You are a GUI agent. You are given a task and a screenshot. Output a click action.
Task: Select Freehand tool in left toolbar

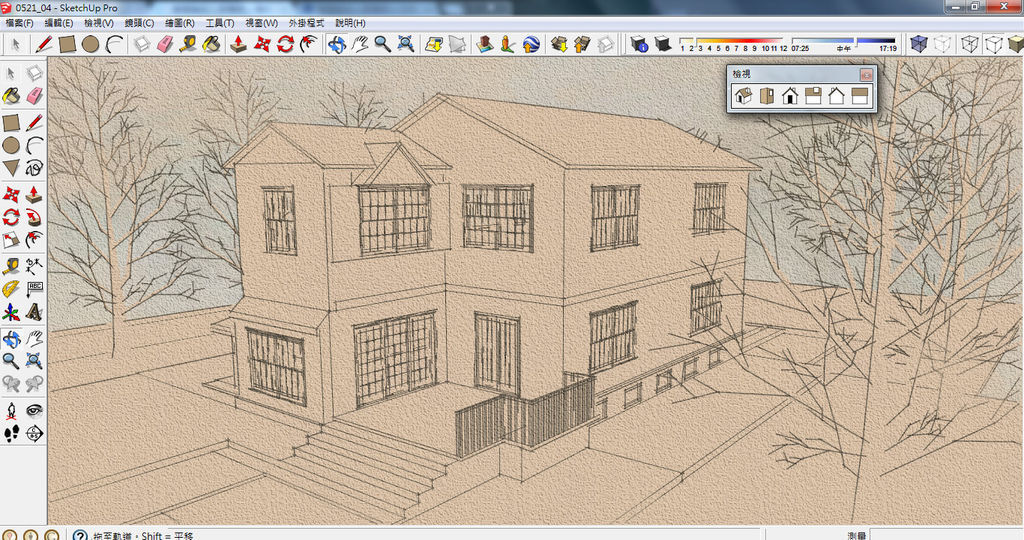34,168
